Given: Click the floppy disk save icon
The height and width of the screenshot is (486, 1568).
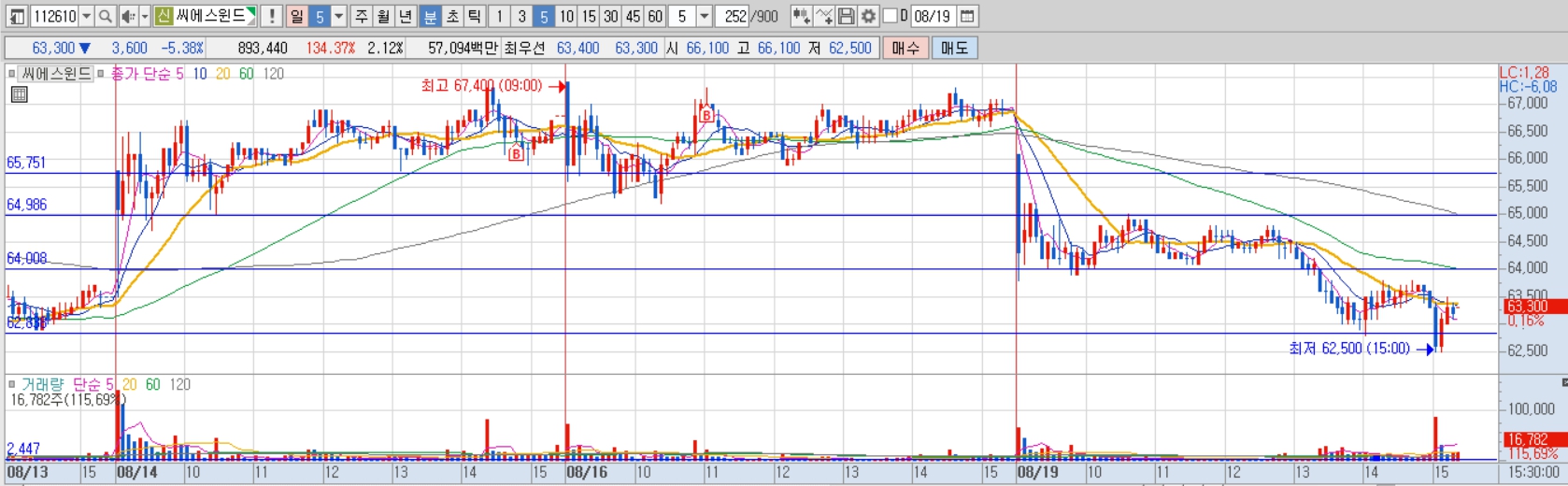Looking at the screenshot, I should click(846, 16).
